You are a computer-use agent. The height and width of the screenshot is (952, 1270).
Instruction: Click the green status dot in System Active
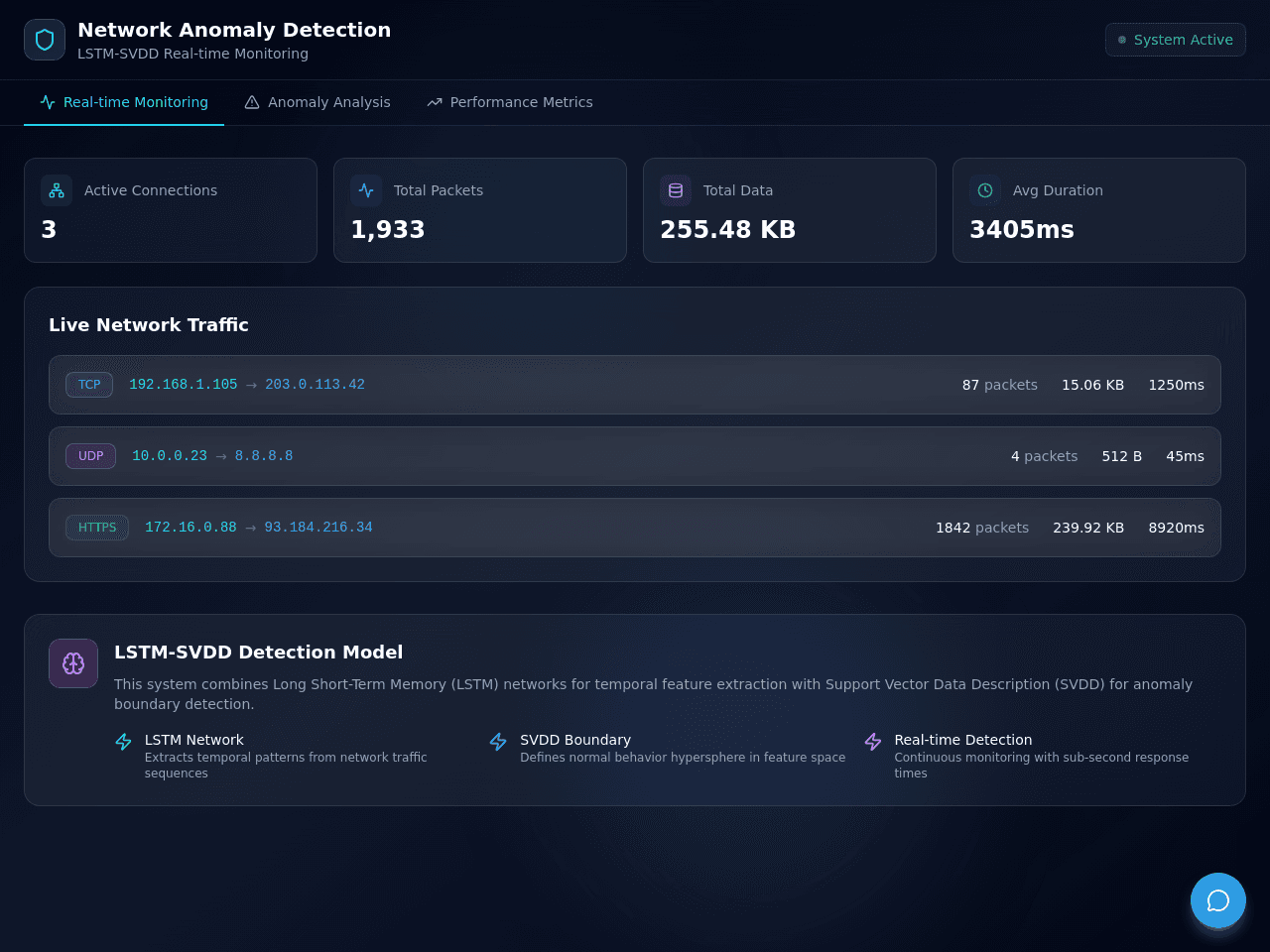(x=1122, y=40)
